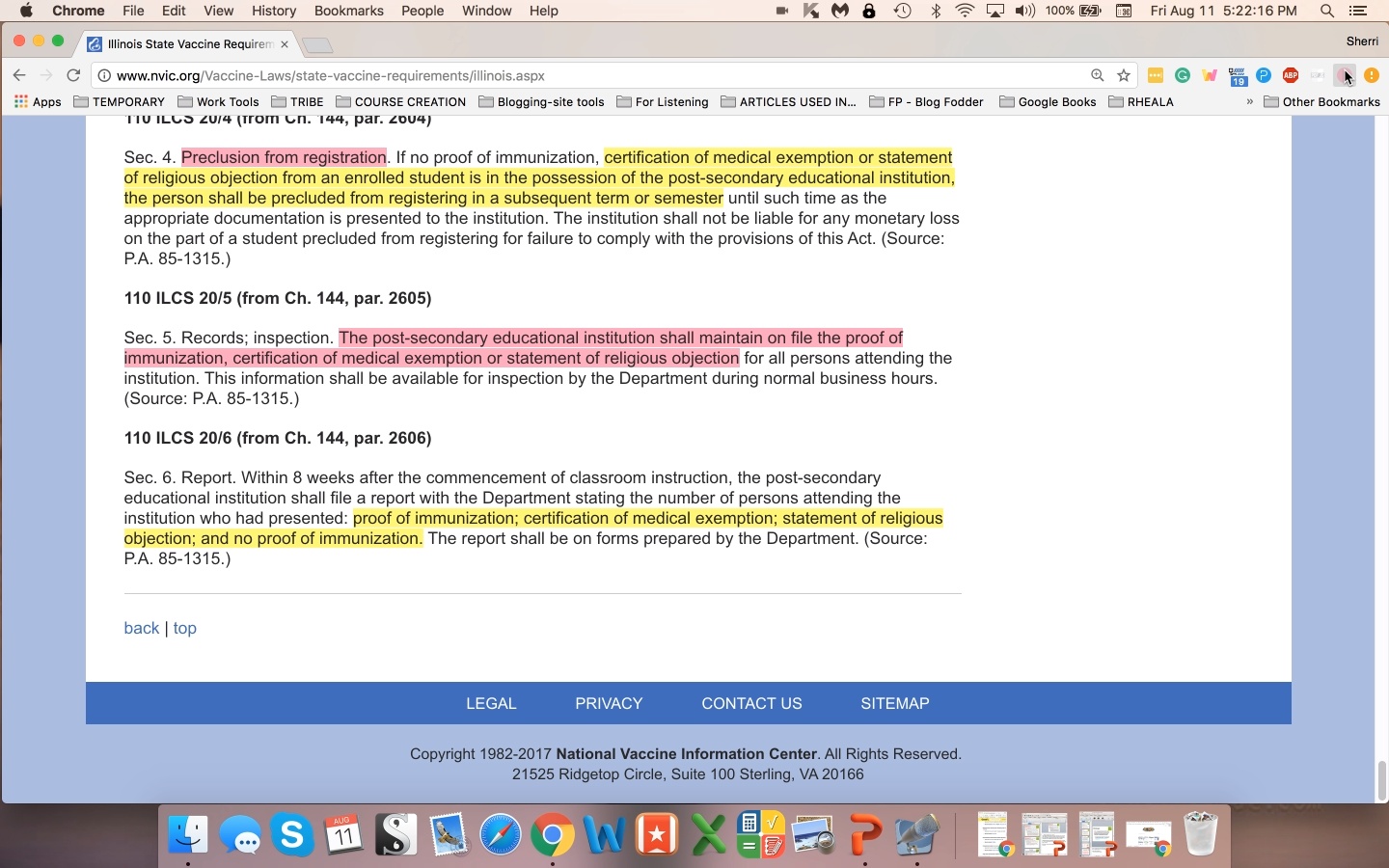Screen dimensions: 1389x868
Task: Open the pink W extension icon
Action: (1210, 75)
